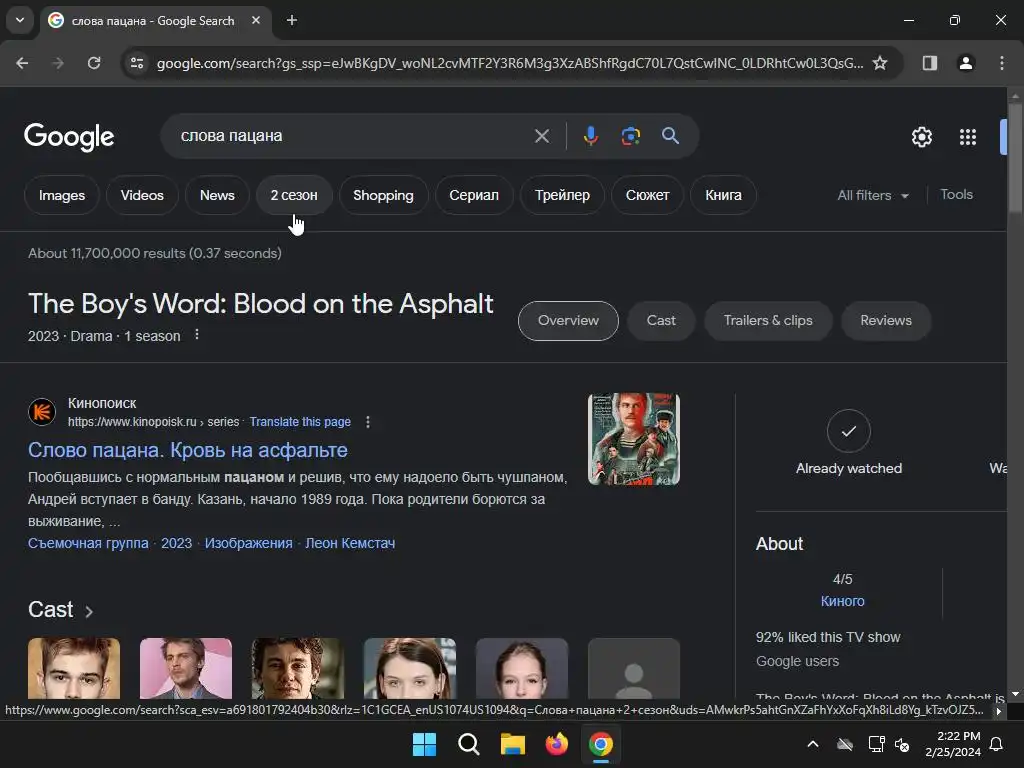The height and width of the screenshot is (768, 1024).
Task: Go back to the previous page
Action: [22, 63]
